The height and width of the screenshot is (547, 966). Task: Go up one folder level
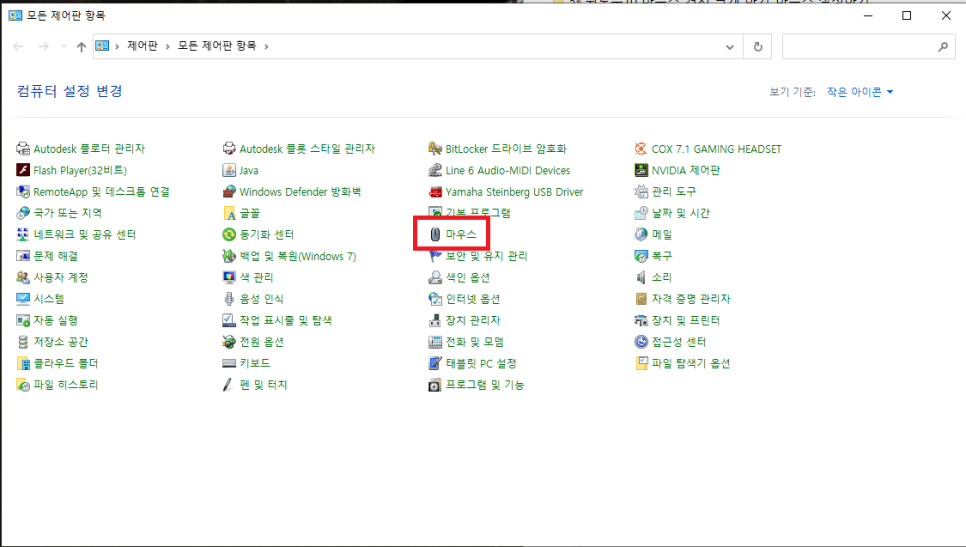[x=81, y=46]
